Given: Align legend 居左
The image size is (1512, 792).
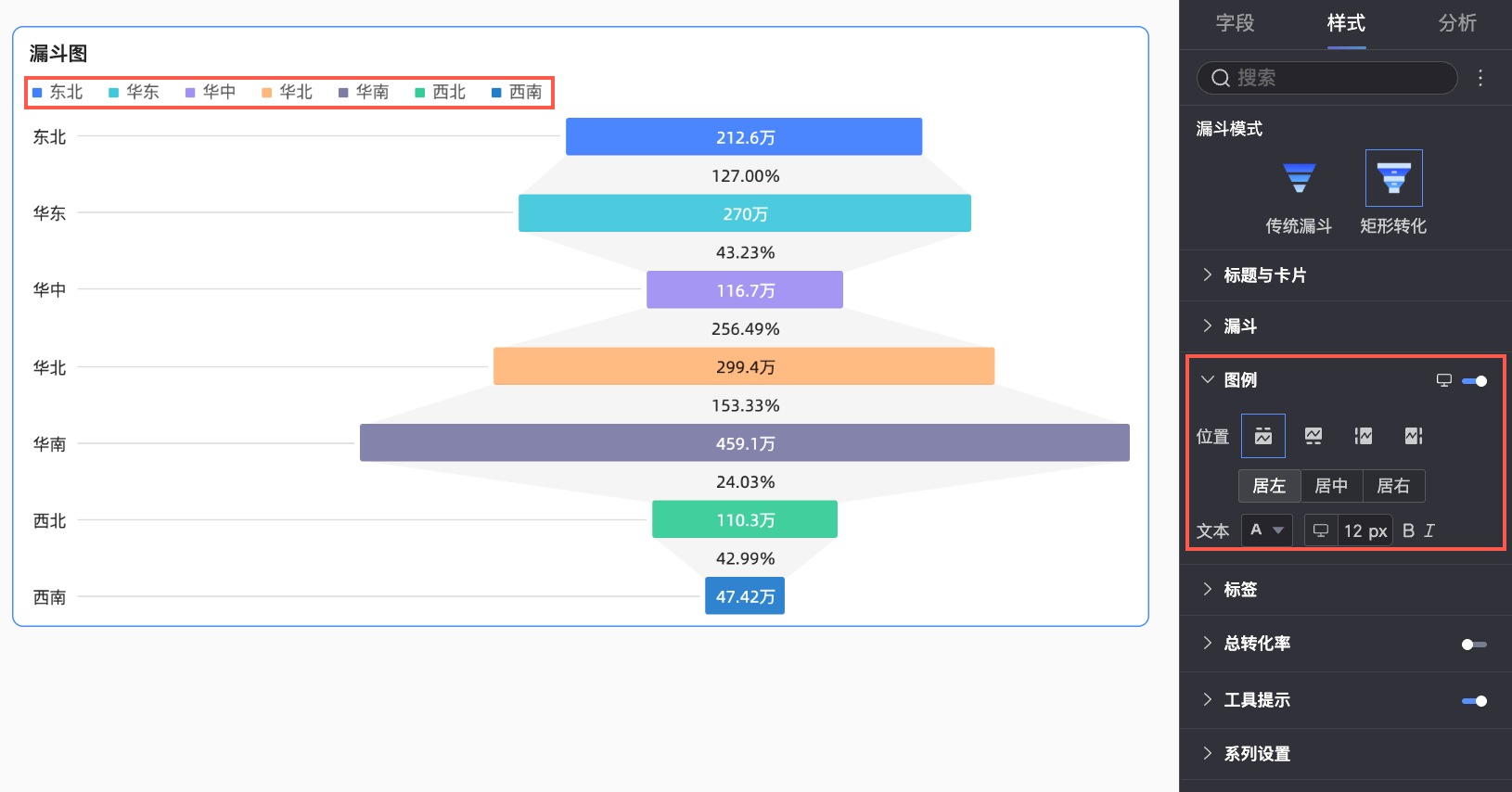Looking at the screenshot, I should (x=1269, y=486).
